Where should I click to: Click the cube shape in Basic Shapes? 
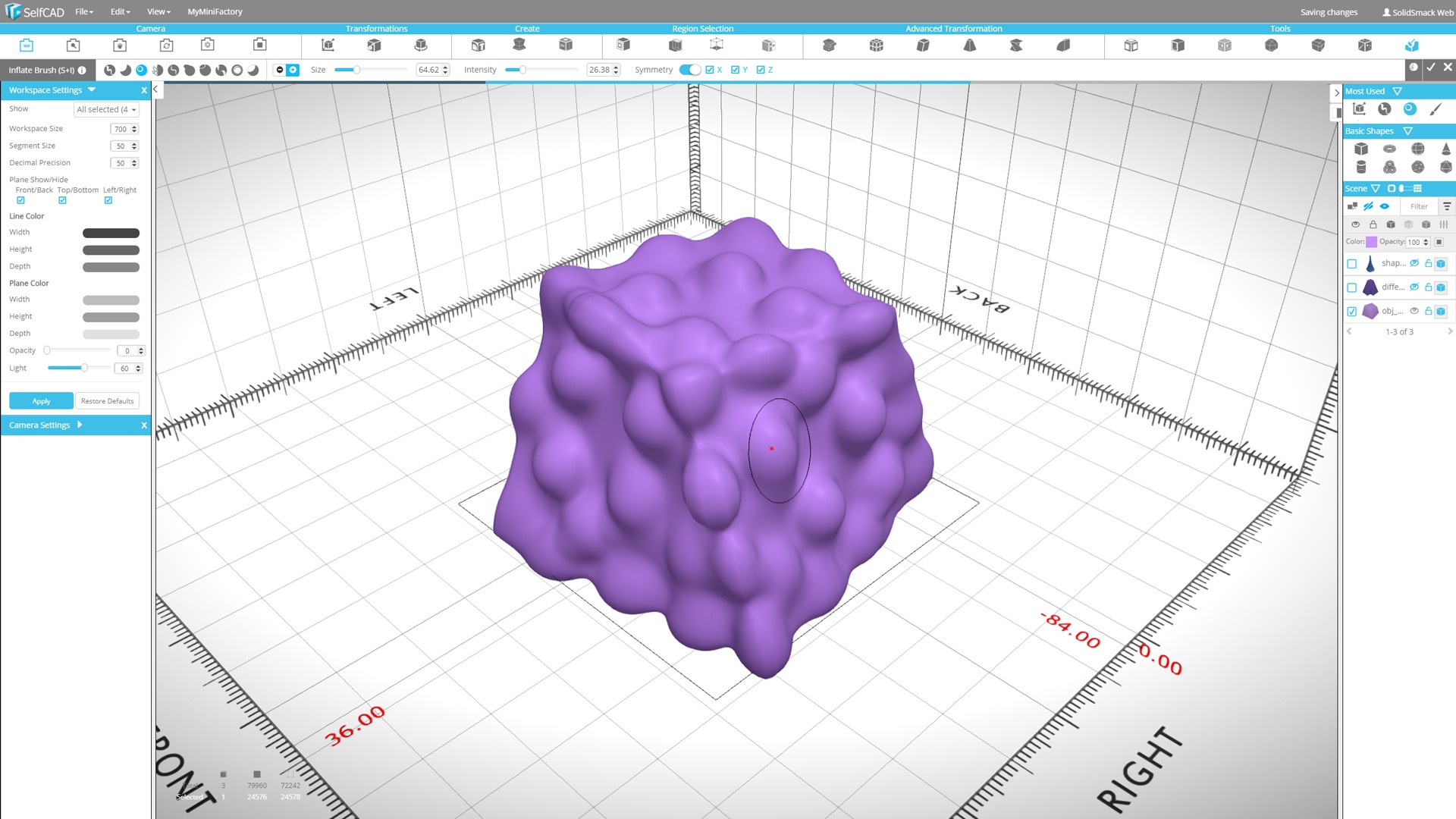[x=1361, y=149]
